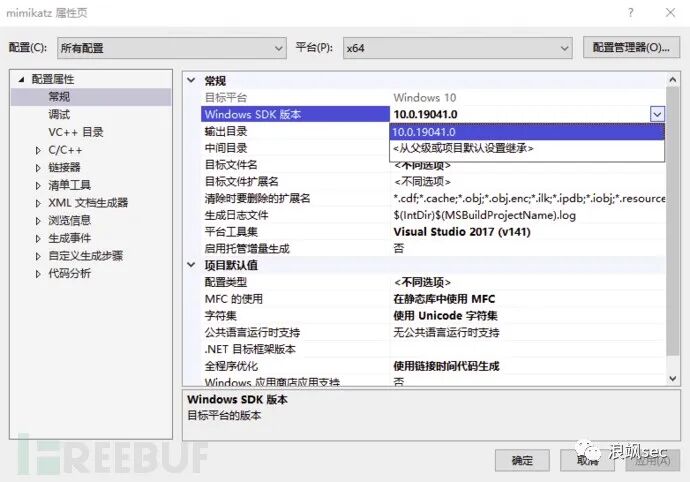Collapse the 常规 property group chevron
The image size is (690, 482).
[191, 80]
